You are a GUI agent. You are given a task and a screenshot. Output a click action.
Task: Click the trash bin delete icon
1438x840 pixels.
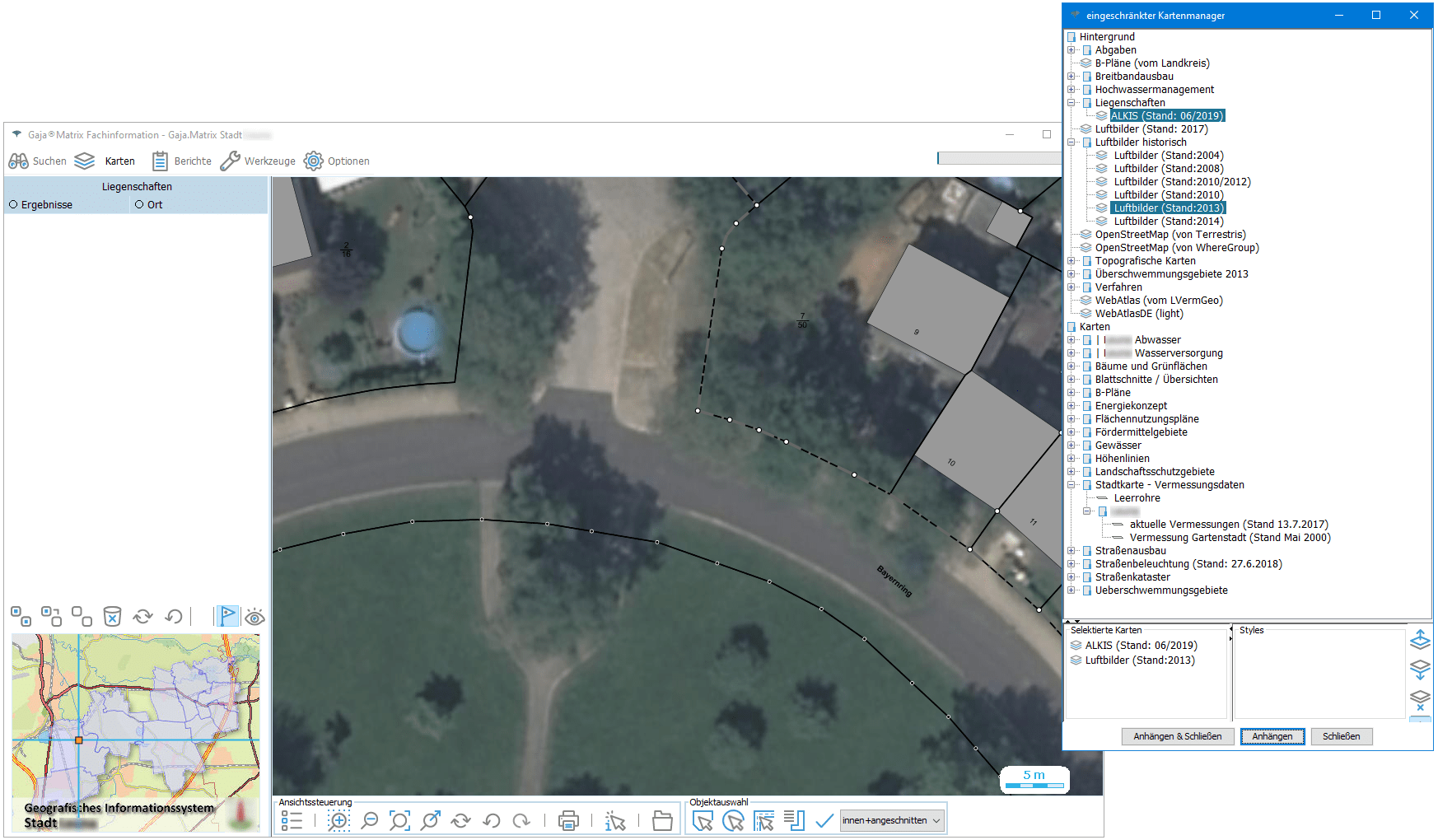click(x=112, y=616)
